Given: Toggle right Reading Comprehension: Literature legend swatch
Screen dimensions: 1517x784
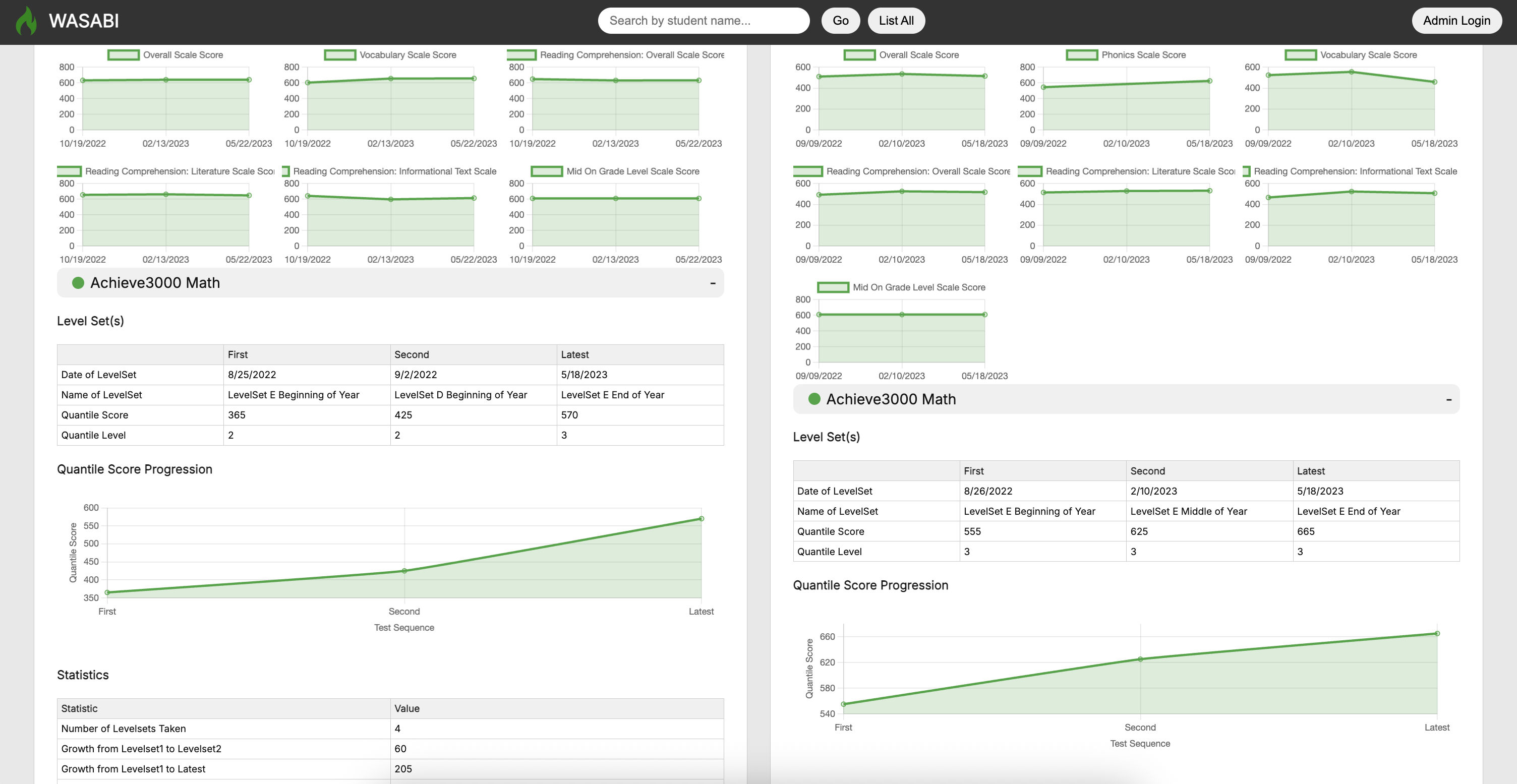Looking at the screenshot, I should coord(1030,171).
